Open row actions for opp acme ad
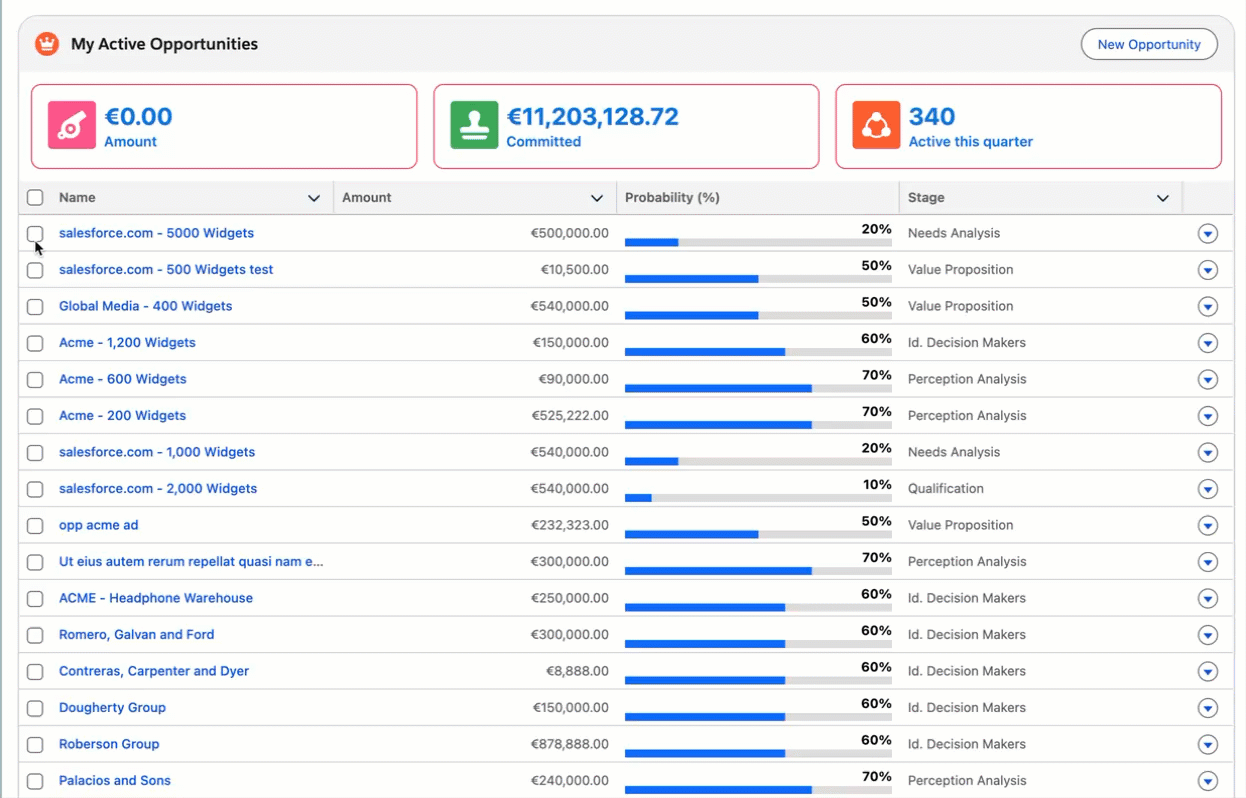 [x=1207, y=525]
